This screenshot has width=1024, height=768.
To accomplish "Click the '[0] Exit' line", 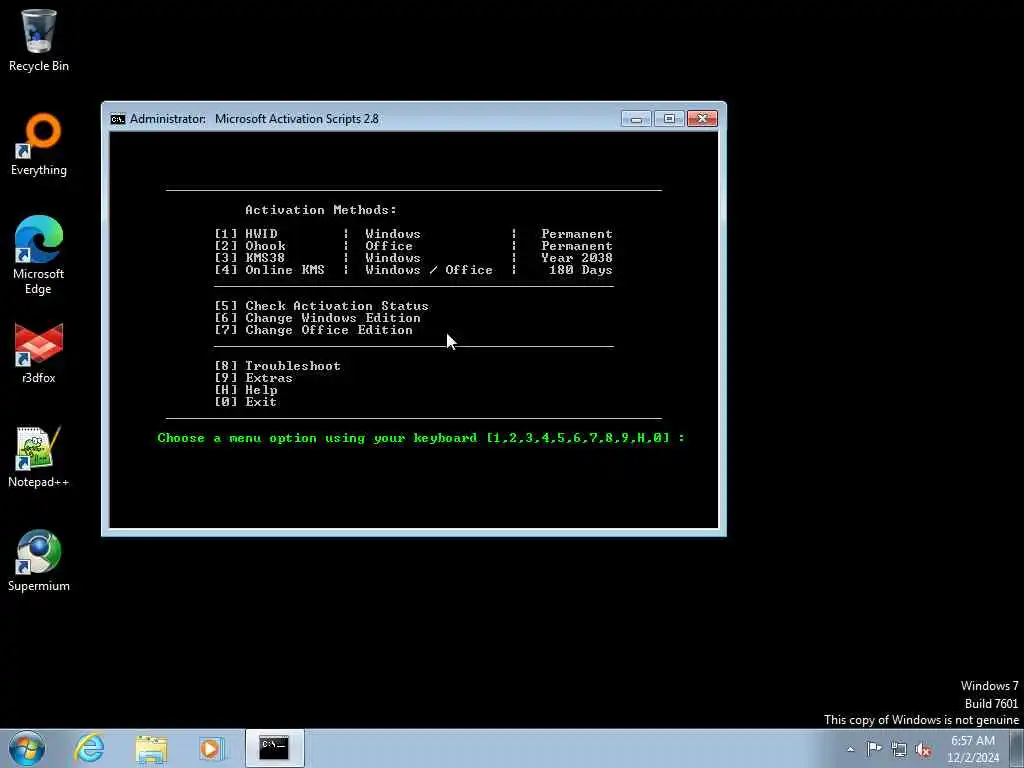I will [246, 402].
